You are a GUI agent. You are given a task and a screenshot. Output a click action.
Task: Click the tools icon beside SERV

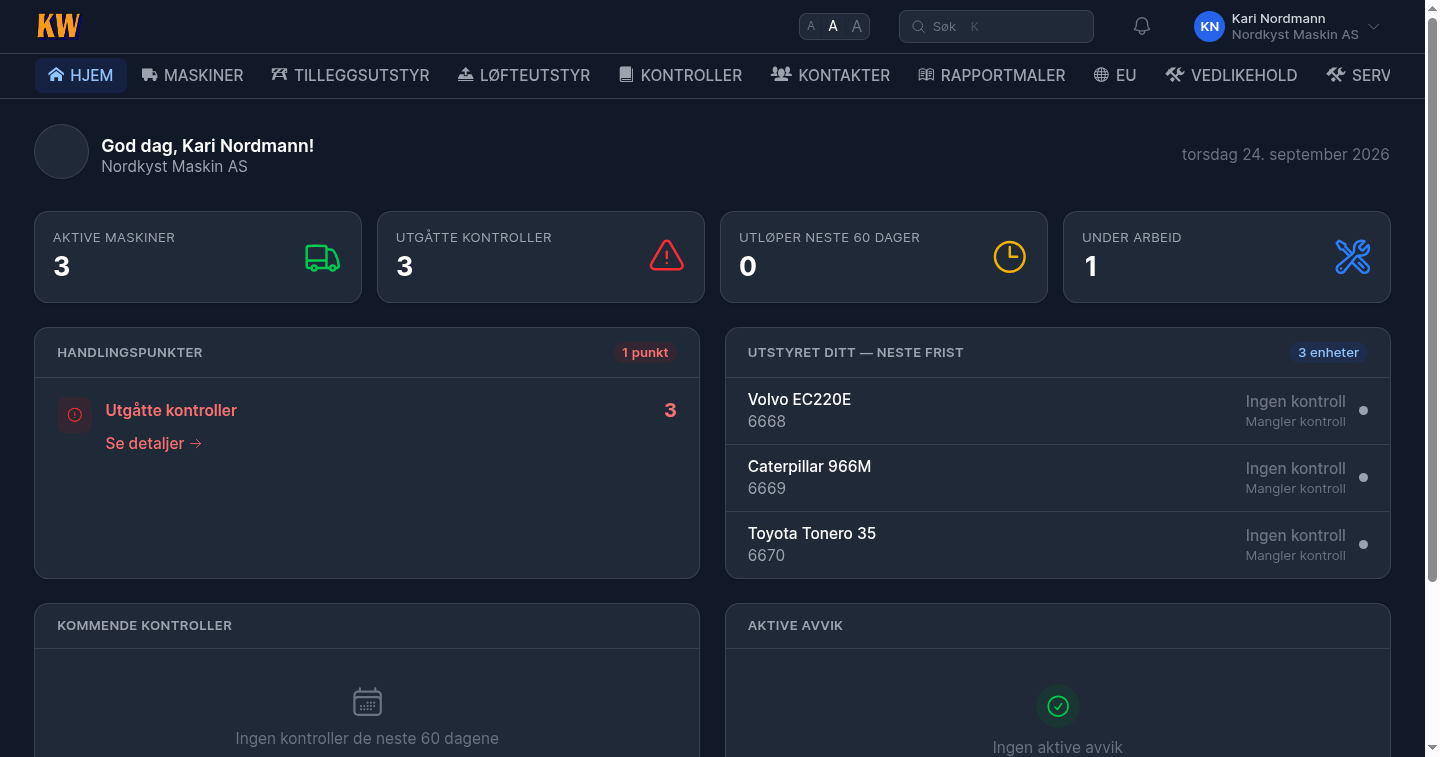(x=1335, y=74)
